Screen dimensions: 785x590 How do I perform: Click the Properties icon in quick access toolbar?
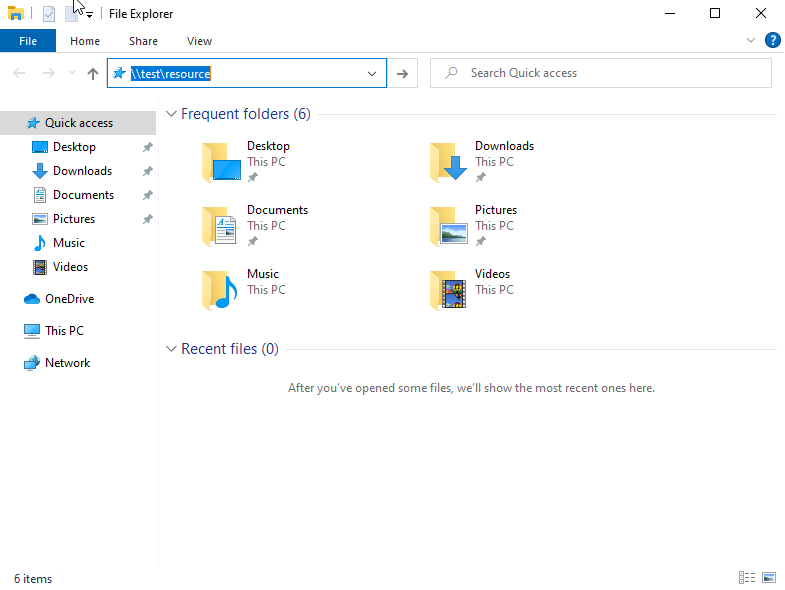pyautogui.click(x=48, y=14)
